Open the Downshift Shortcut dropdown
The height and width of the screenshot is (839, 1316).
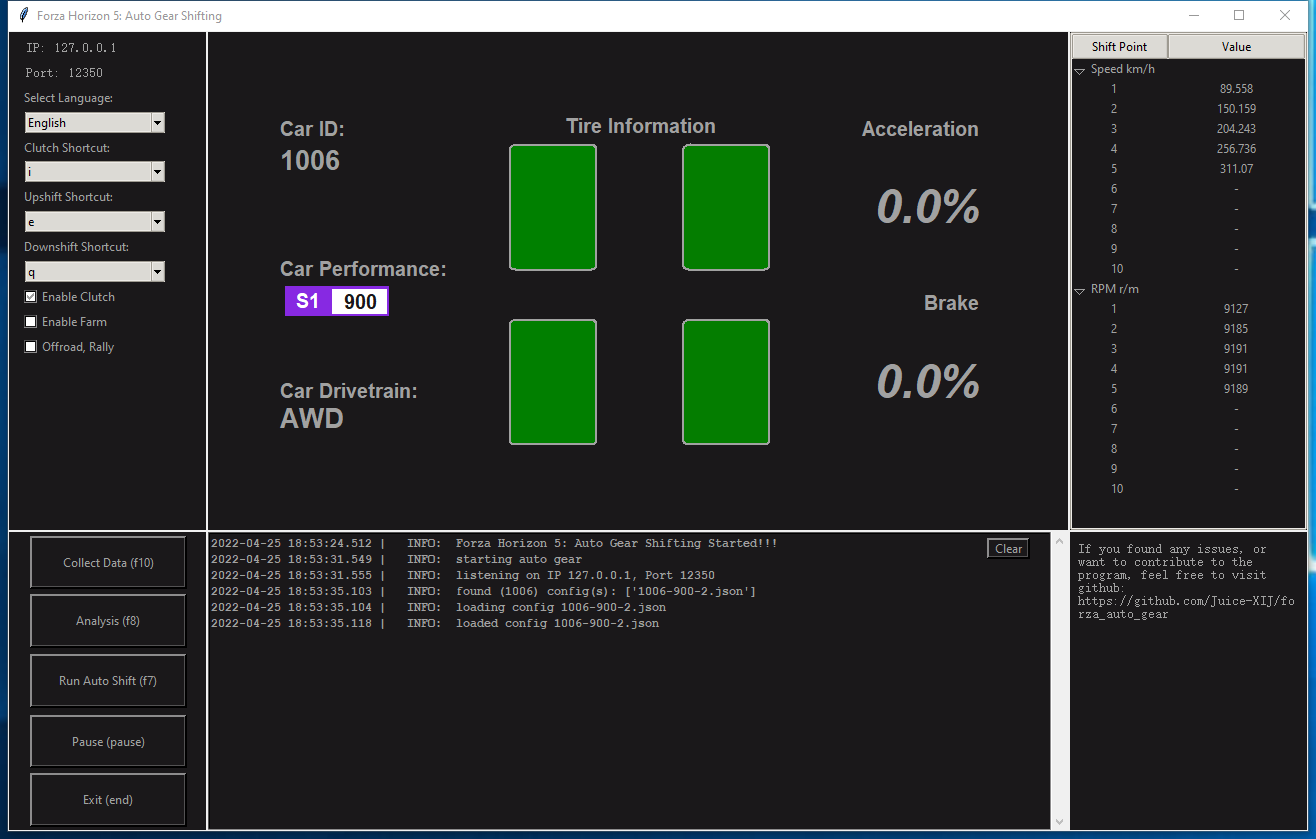click(x=157, y=271)
